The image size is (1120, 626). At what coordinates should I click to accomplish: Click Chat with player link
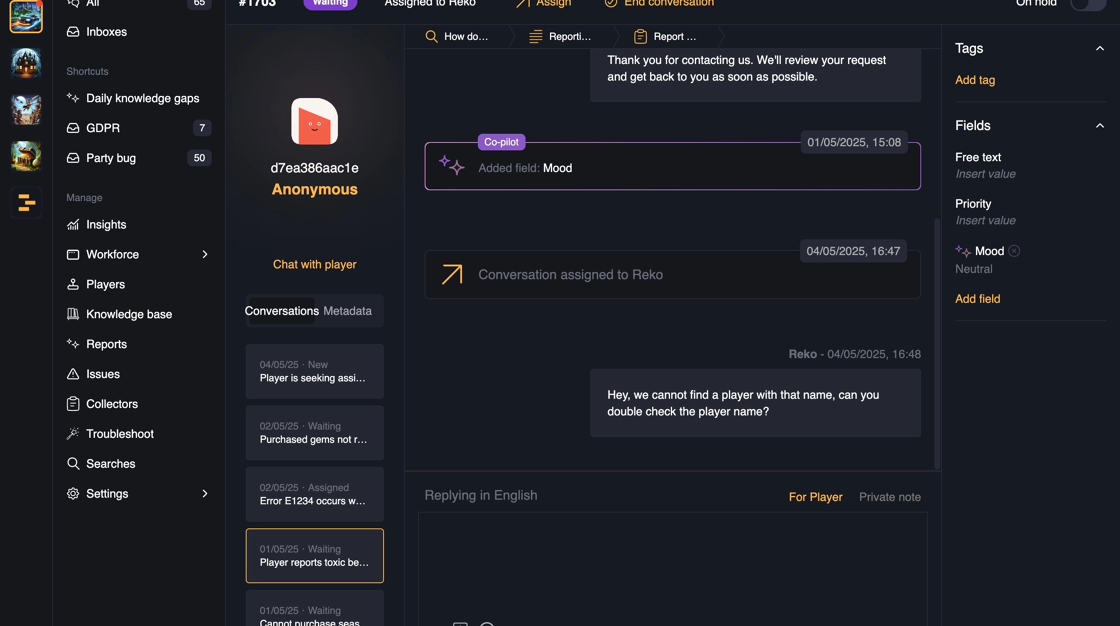pyautogui.click(x=314, y=264)
